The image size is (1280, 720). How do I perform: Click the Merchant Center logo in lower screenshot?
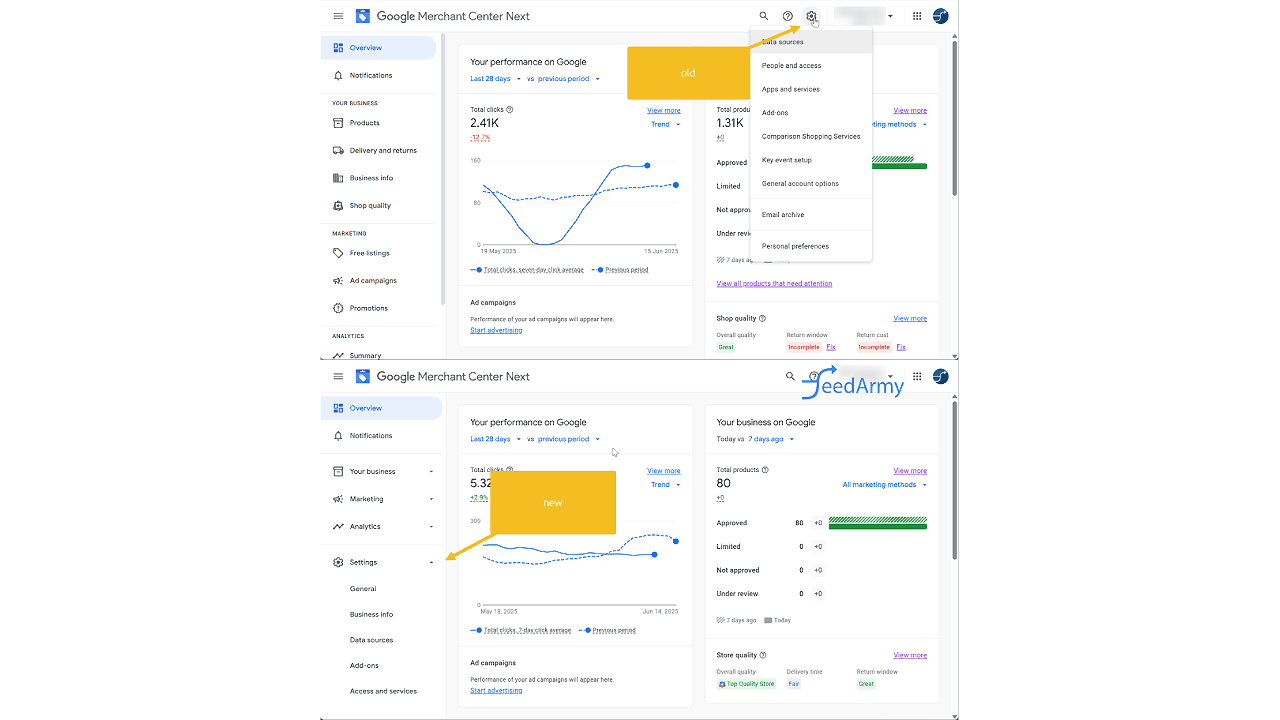pos(362,376)
